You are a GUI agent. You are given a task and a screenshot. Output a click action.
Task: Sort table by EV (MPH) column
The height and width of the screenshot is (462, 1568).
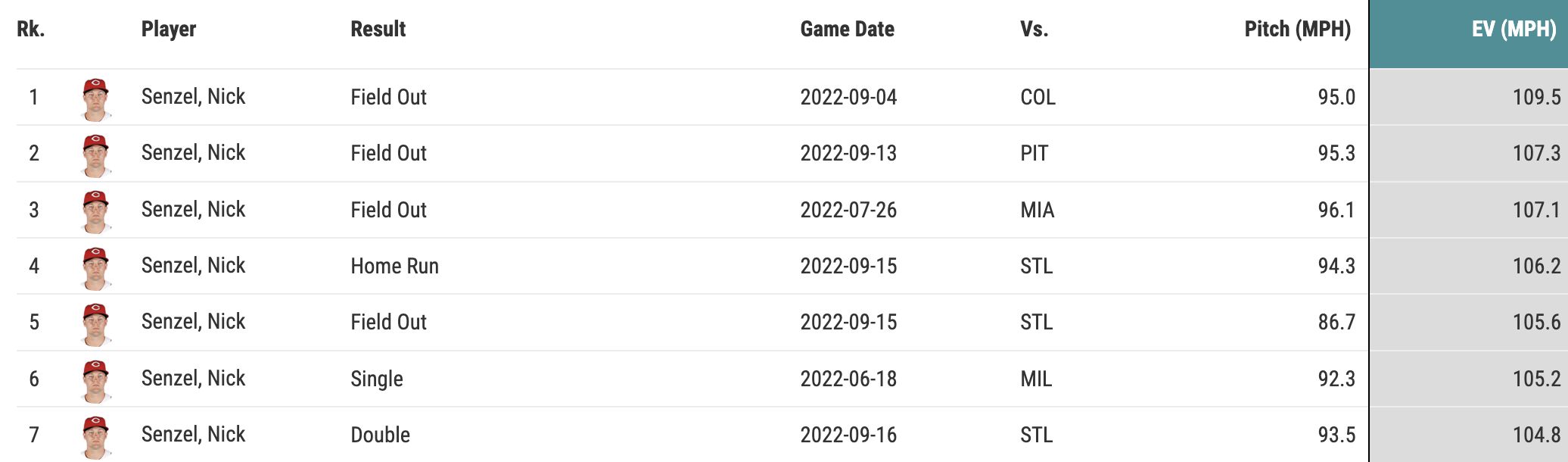[1514, 30]
